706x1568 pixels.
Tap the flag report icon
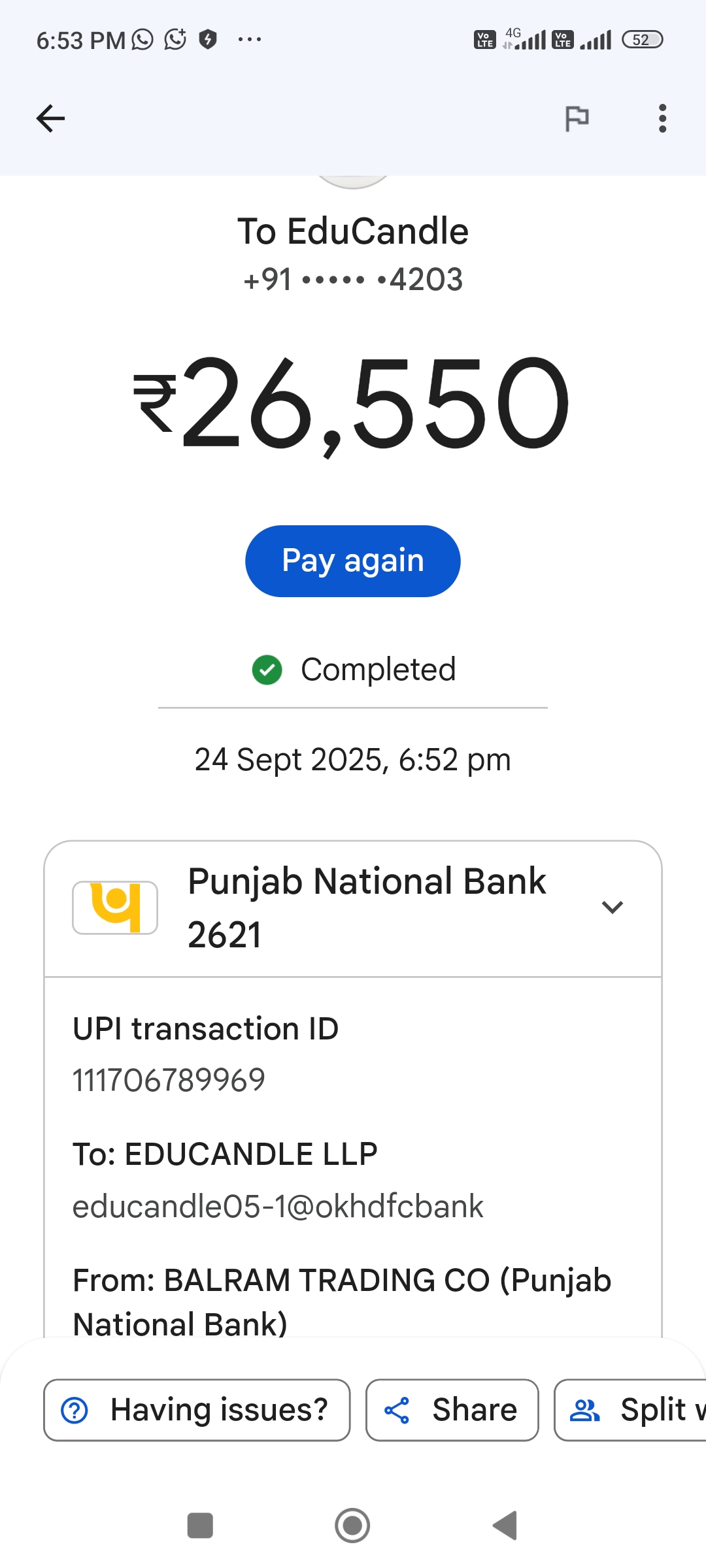pos(577,118)
